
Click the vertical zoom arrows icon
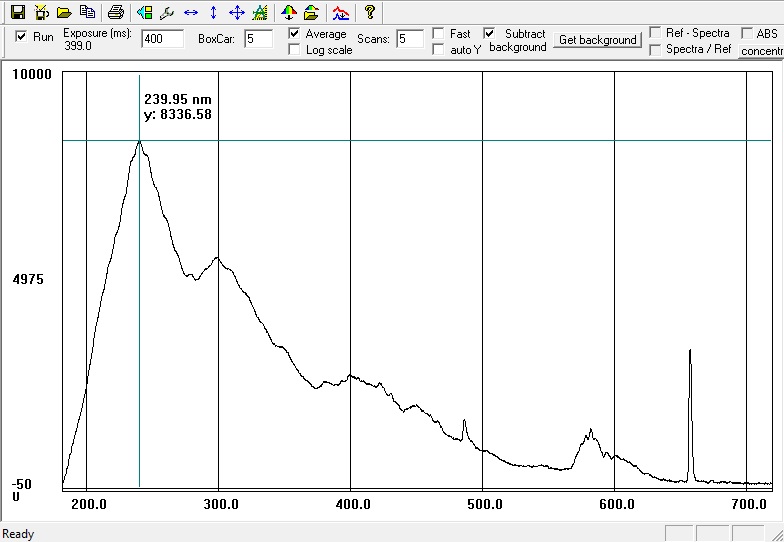tap(214, 12)
